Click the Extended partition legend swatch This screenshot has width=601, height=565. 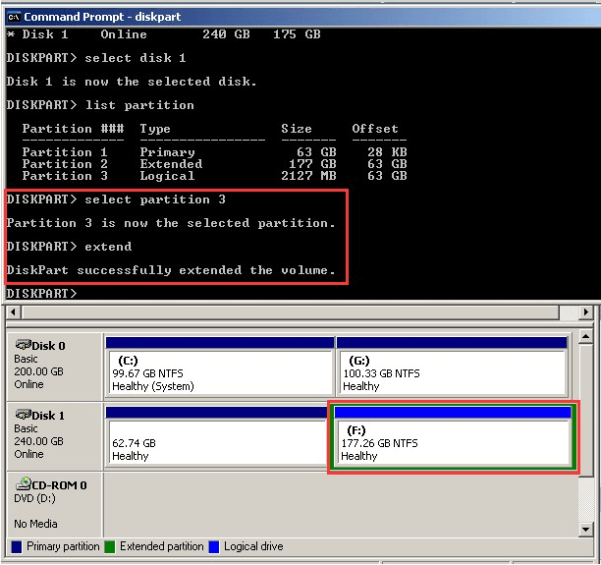(x=110, y=547)
